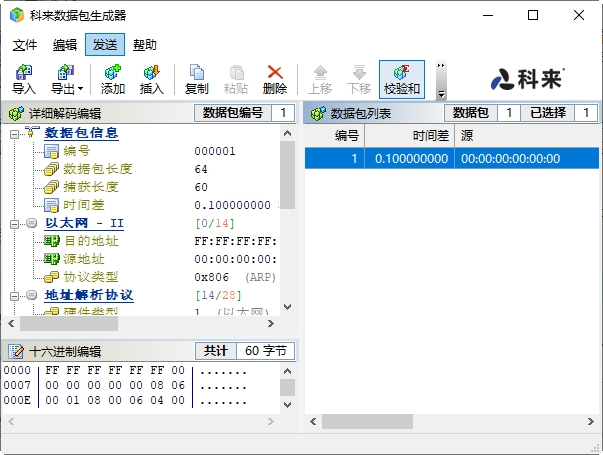Open the 导出 dropdown arrow
The image size is (603, 455).
pos(81,89)
